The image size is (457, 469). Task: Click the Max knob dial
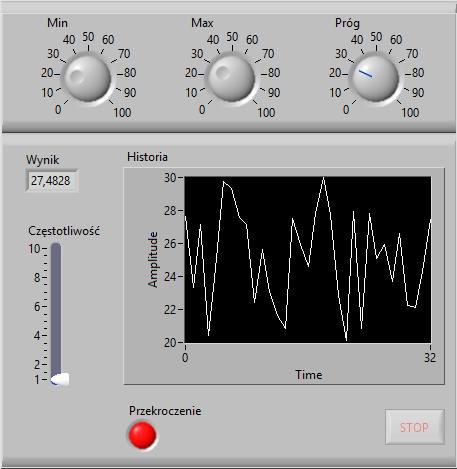pyautogui.click(x=231, y=78)
